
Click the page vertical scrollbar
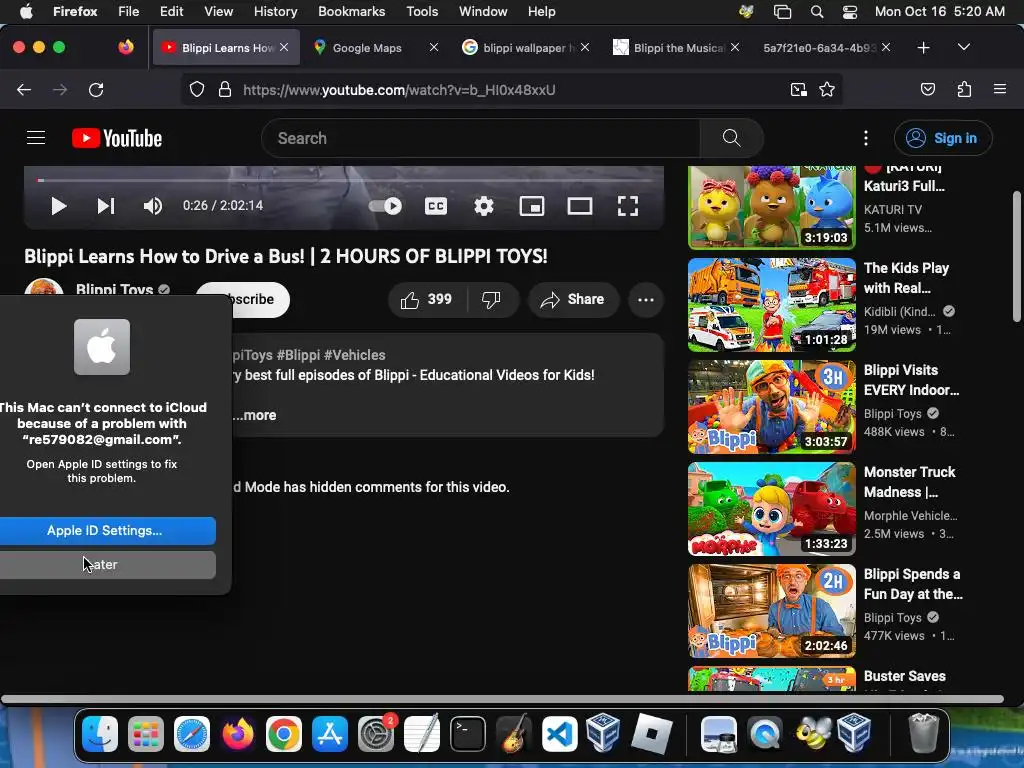pos(1017,256)
